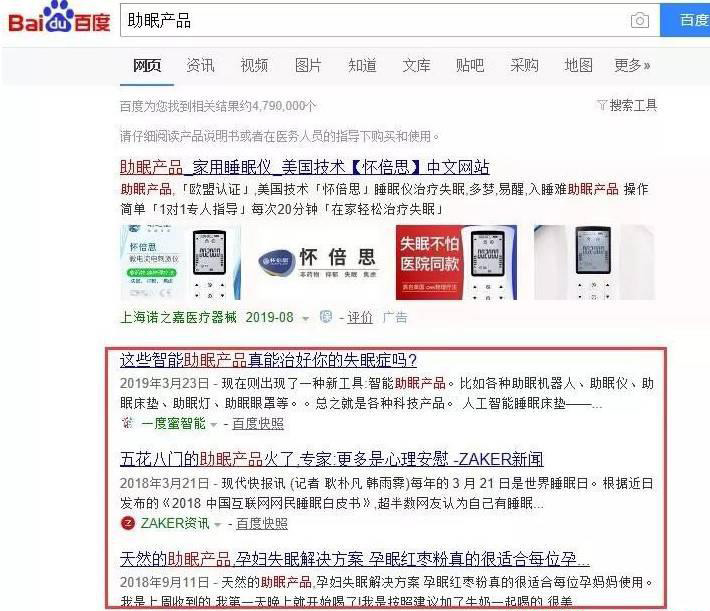Open the 怀倍思 logo ad image
The height and width of the screenshot is (611, 710).
pyautogui.click(x=318, y=262)
